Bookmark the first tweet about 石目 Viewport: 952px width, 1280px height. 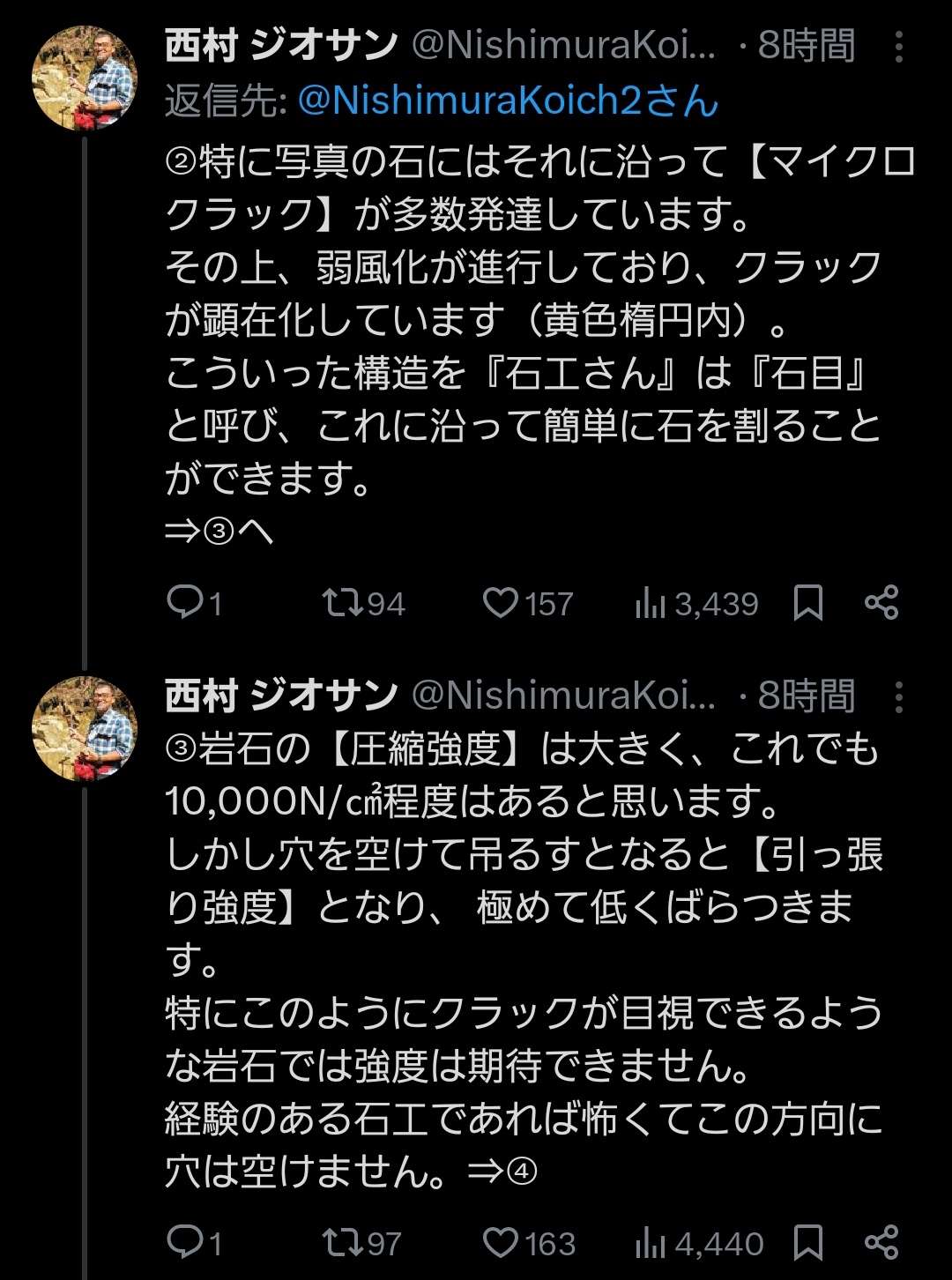click(808, 603)
